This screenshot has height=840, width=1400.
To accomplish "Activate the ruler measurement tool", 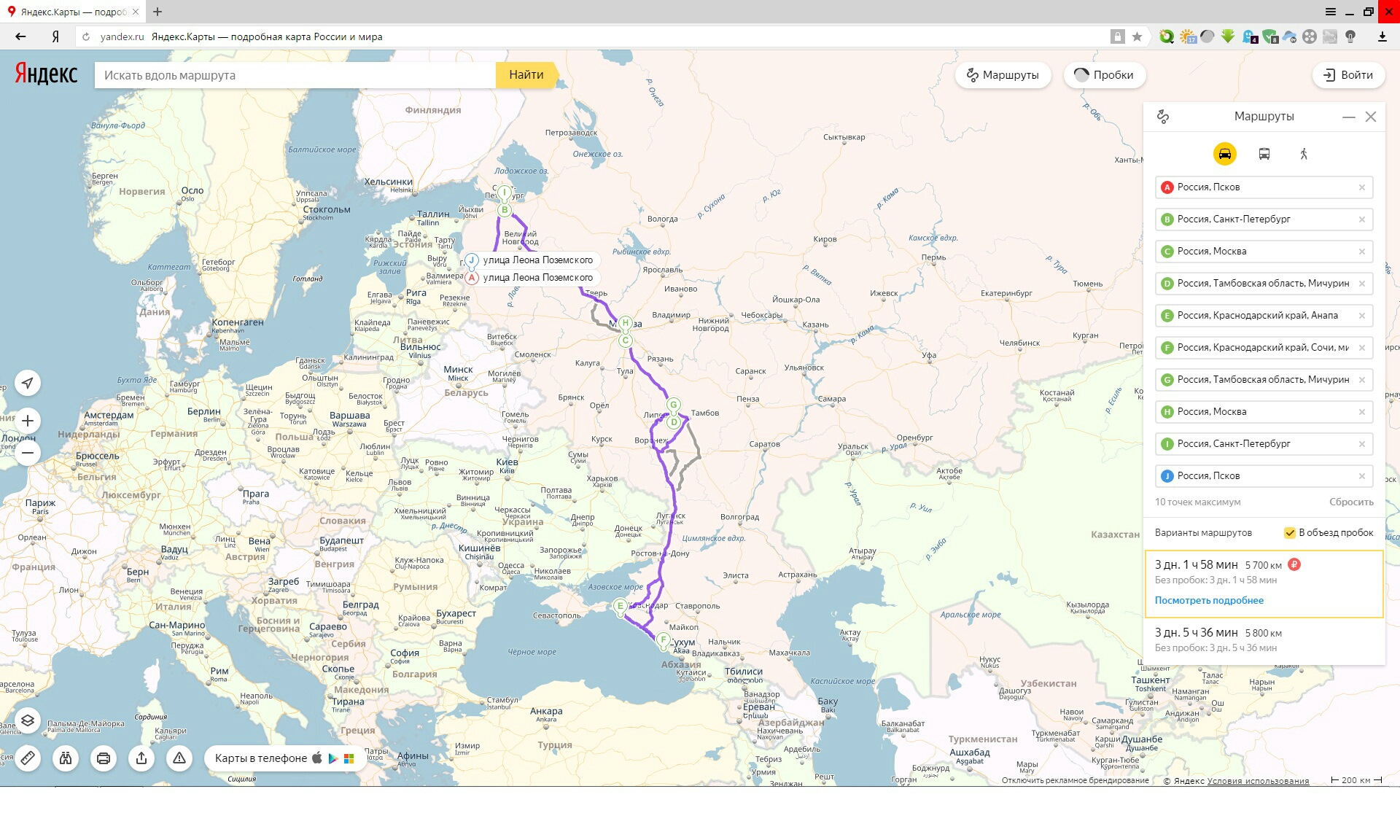I will click(28, 758).
